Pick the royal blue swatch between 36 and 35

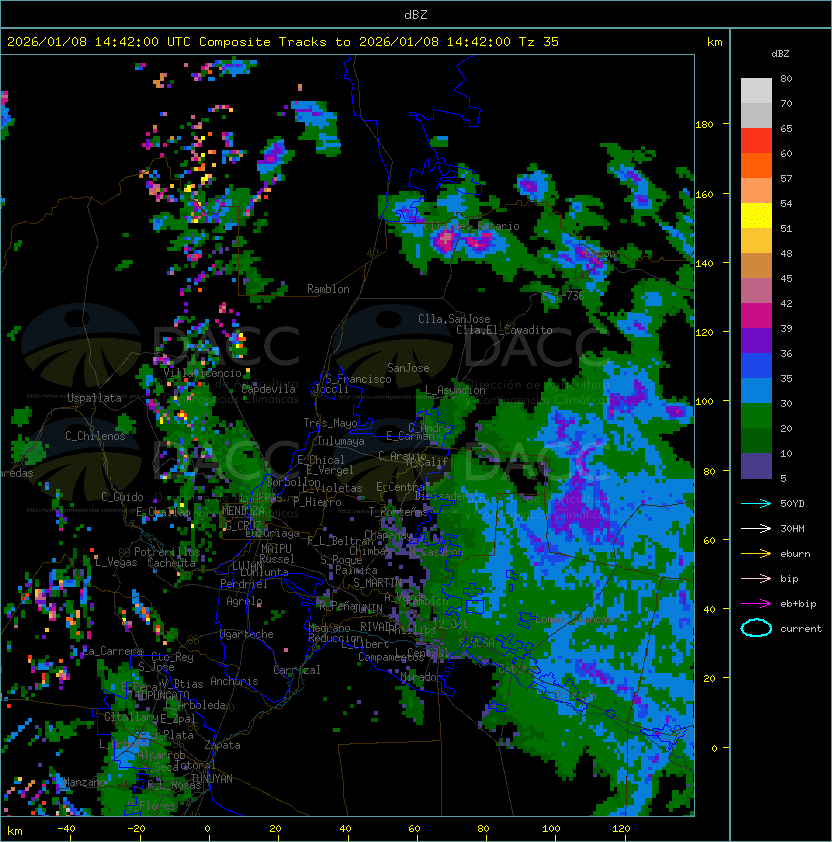(756, 366)
